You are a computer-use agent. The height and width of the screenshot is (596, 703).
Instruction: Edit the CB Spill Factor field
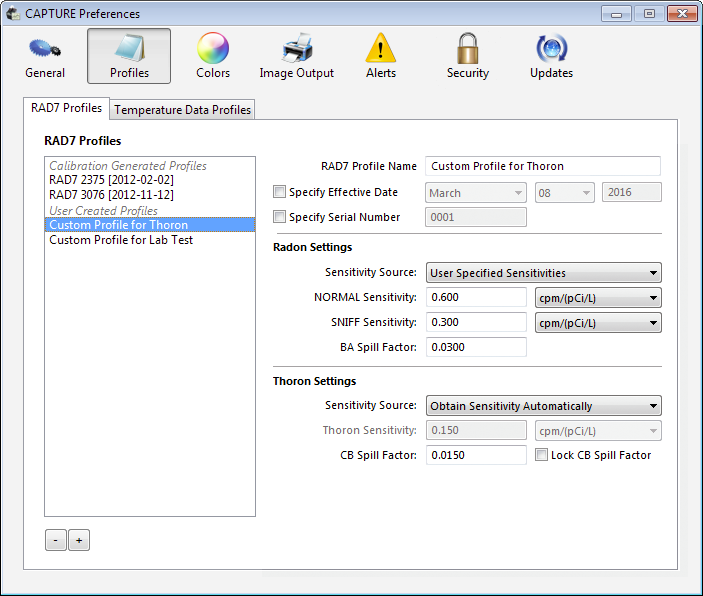coord(476,455)
